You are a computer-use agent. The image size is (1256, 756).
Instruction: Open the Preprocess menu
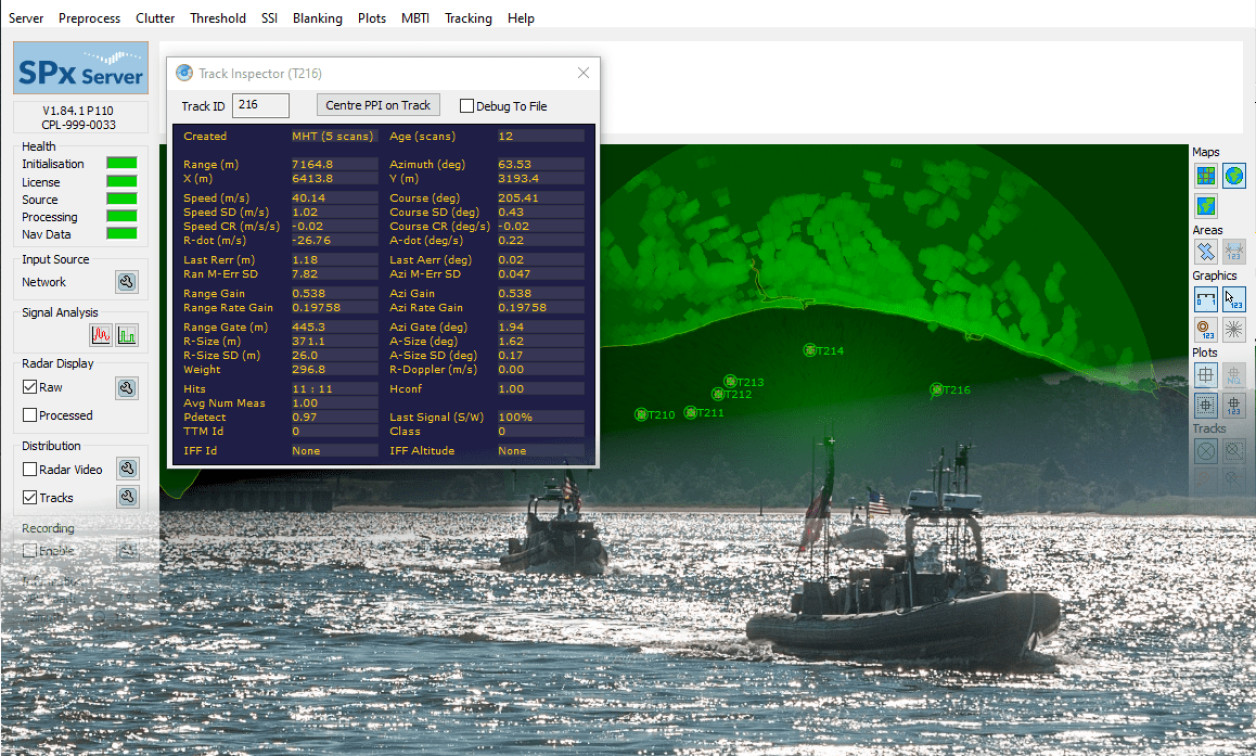pos(89,18)
